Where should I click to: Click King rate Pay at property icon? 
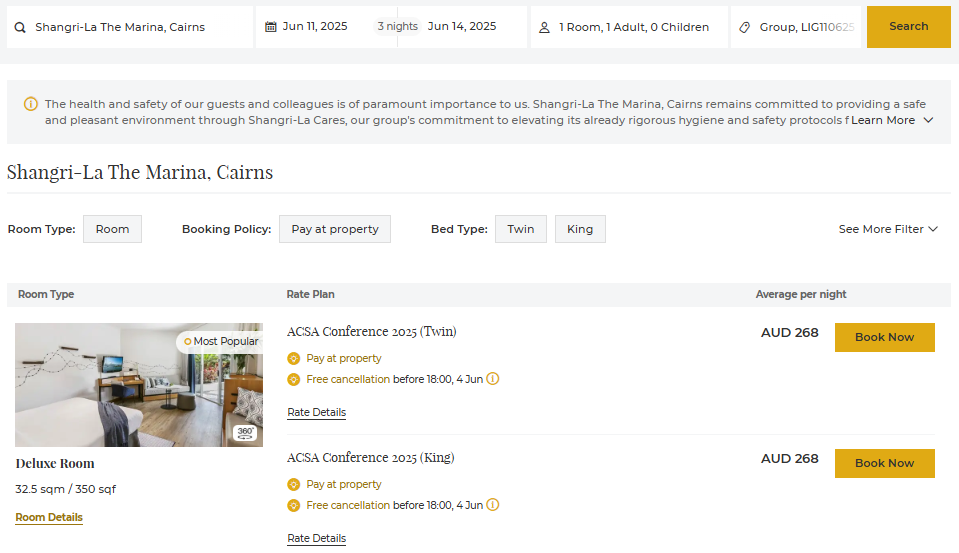(x=294, y=484)
